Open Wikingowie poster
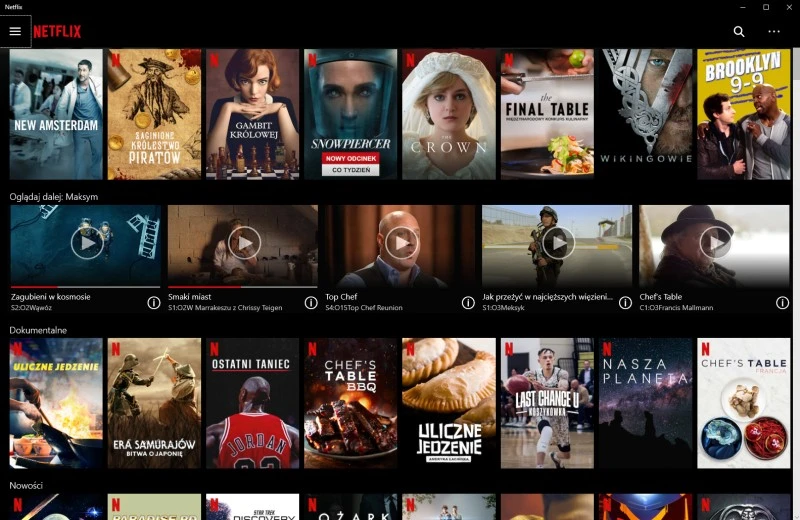 click(645, 114)
